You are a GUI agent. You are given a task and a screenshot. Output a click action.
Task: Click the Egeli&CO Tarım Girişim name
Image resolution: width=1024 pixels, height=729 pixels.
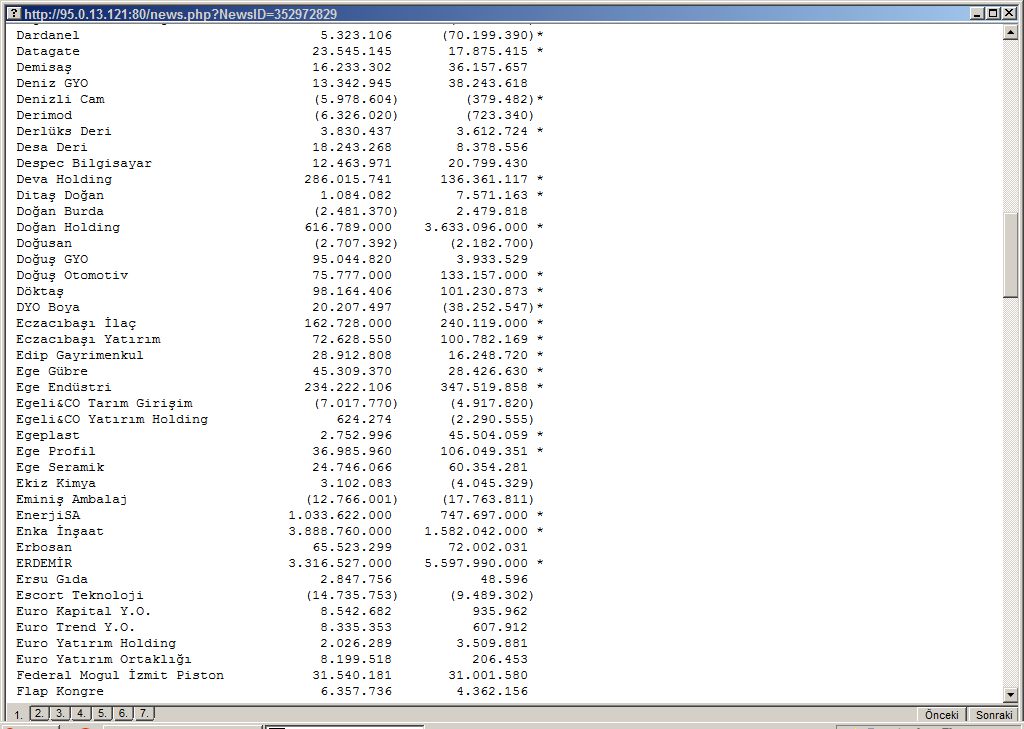104,403
